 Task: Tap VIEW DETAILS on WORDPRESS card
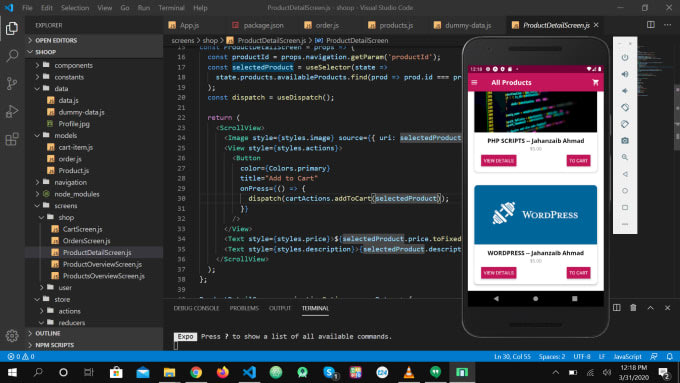pyautogui.click(x=498, y=273)
